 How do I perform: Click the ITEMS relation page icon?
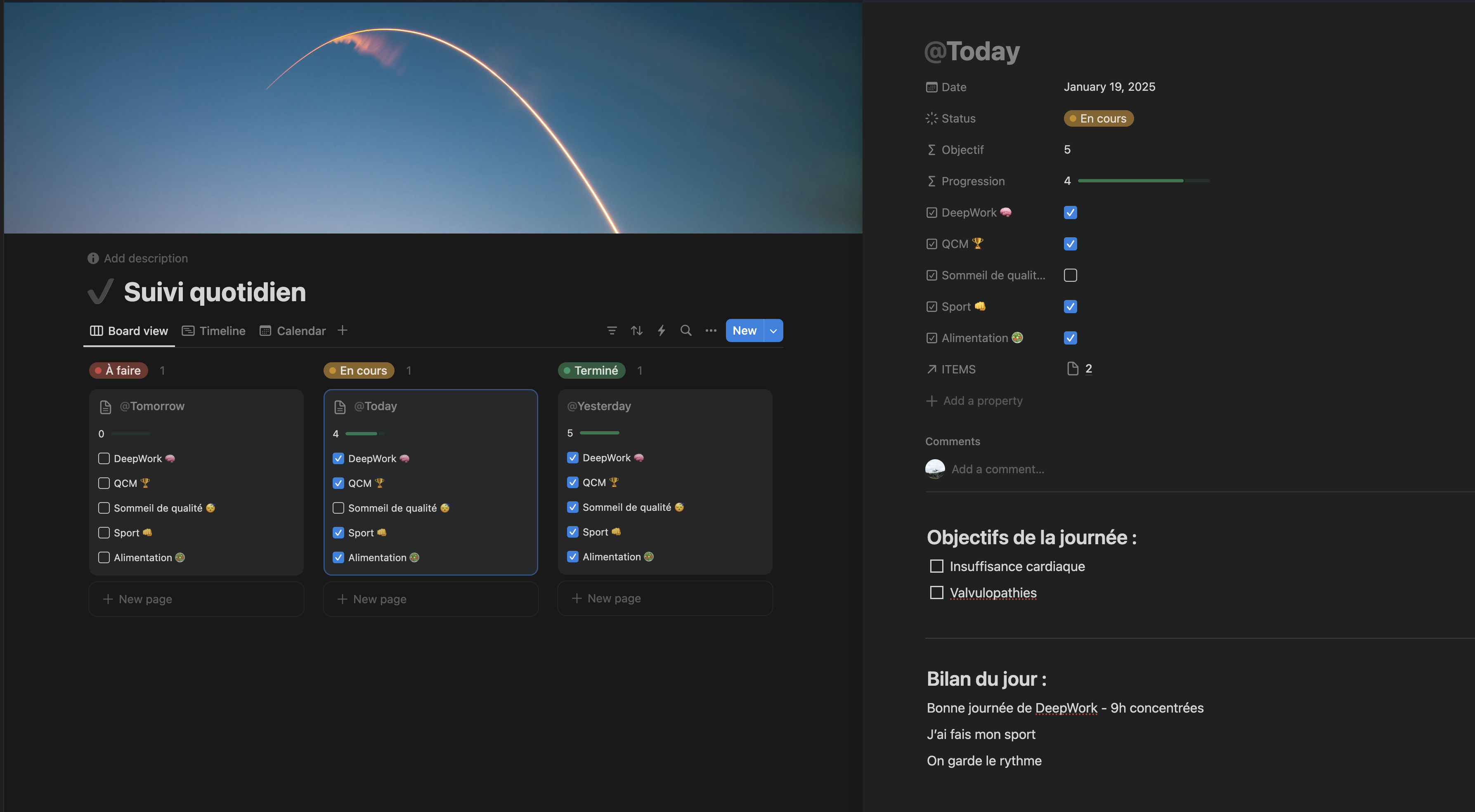[1073, 369]
